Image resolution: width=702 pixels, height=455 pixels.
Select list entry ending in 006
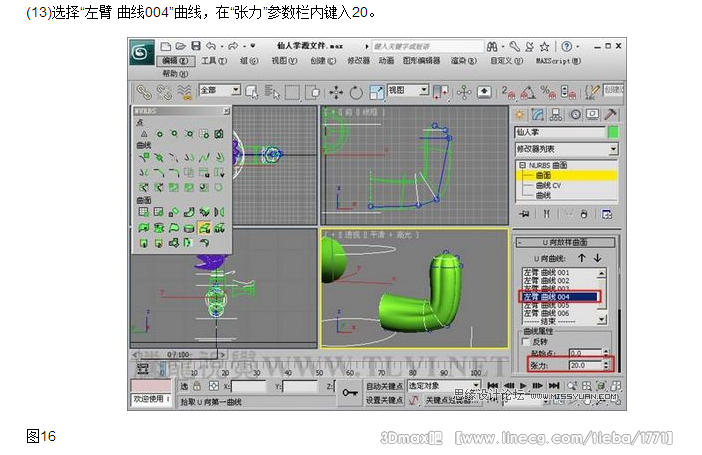click(546, 313)
